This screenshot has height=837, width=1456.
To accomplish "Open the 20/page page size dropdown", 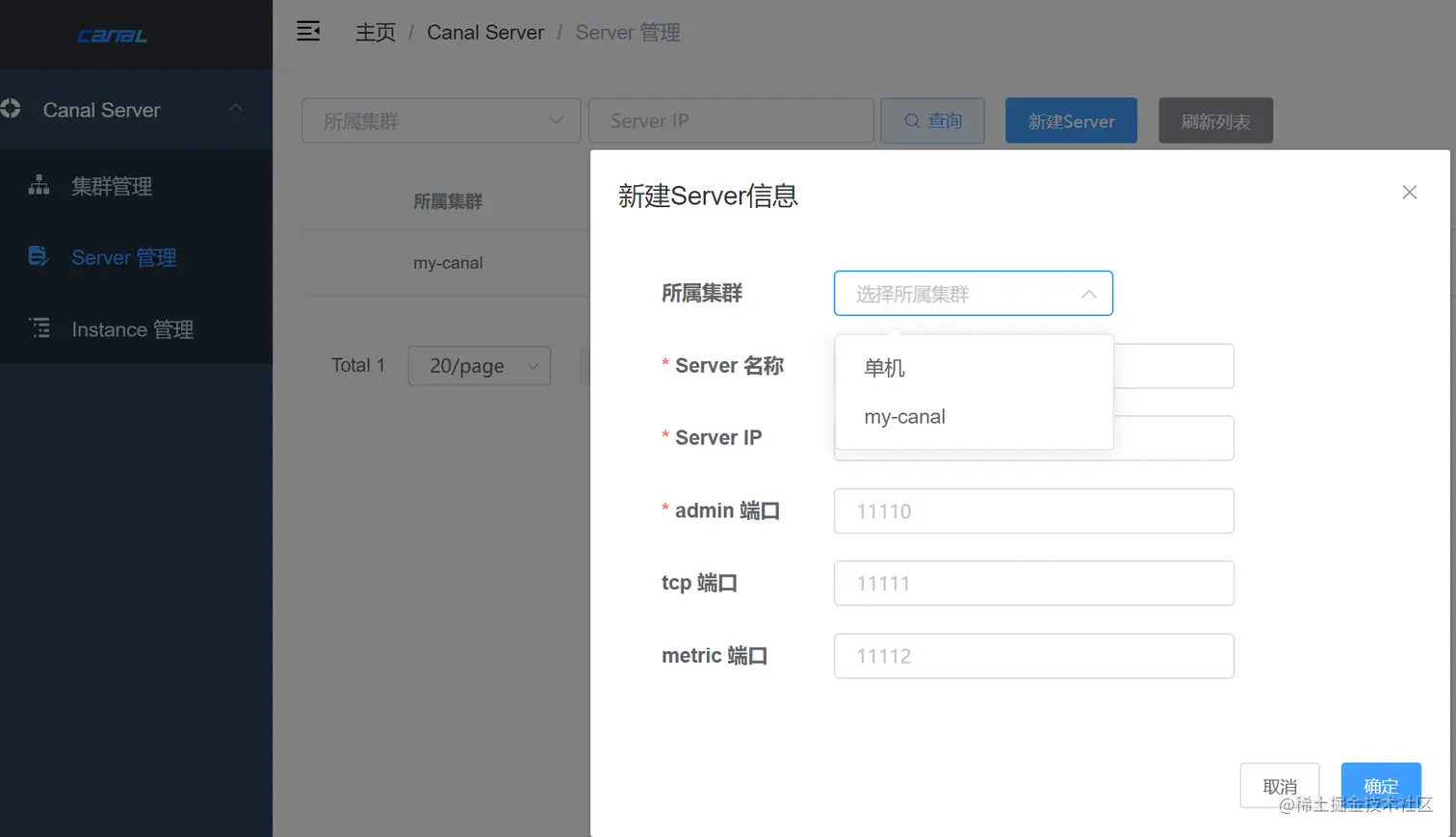I will click(480, 366).
